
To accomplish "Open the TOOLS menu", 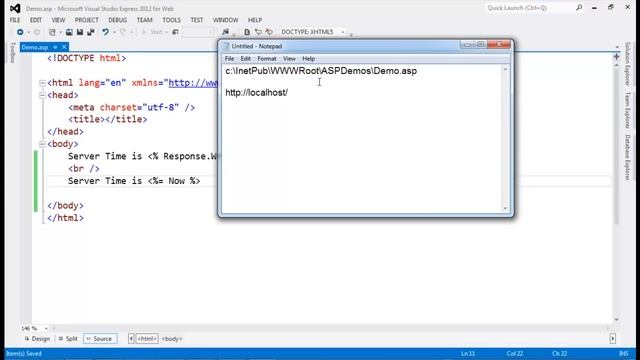I will point(171,20).
